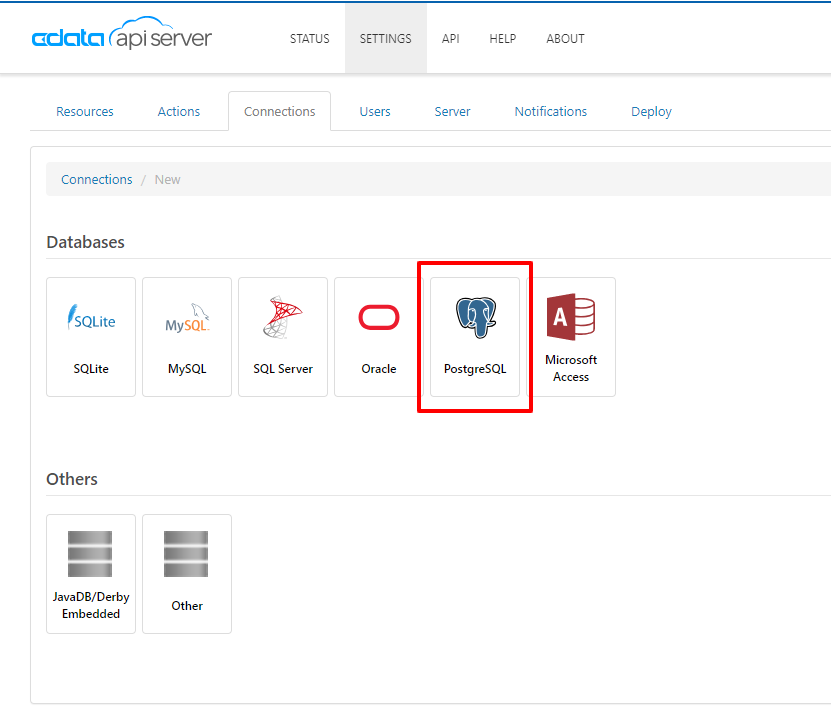Click the SQL Server label text
Viewport: 832px width, 712px height.
[283, 369]
